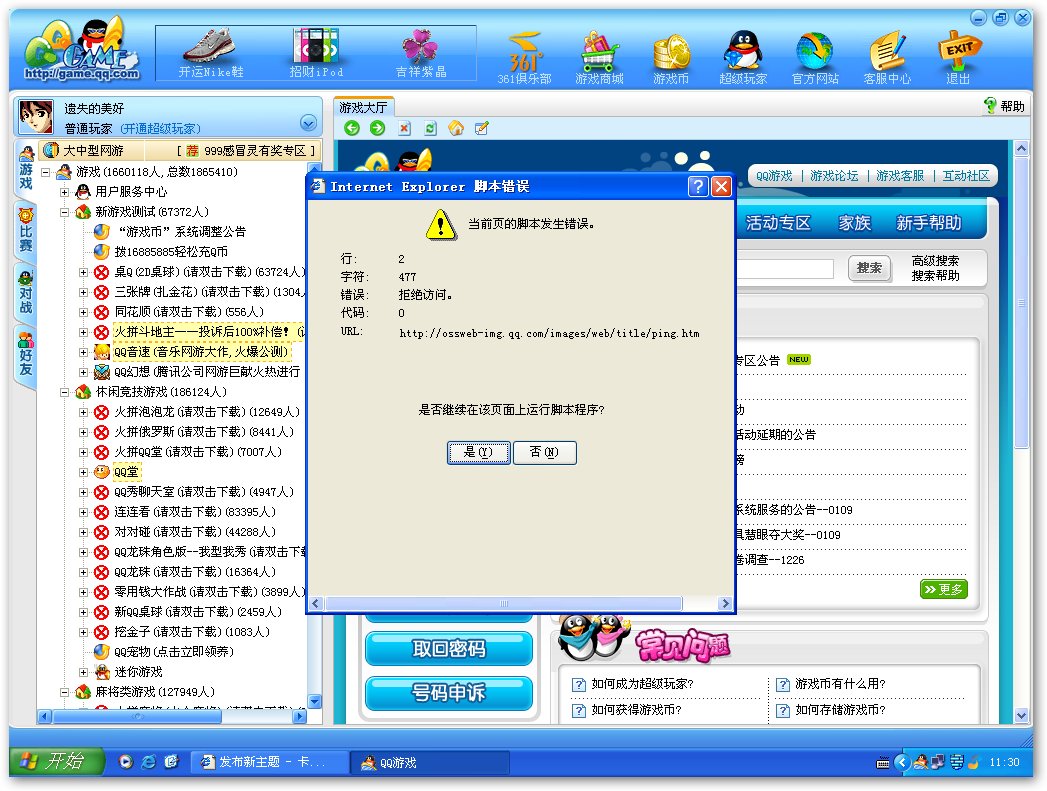Expand the 用户服务中心 tree node

64,192
